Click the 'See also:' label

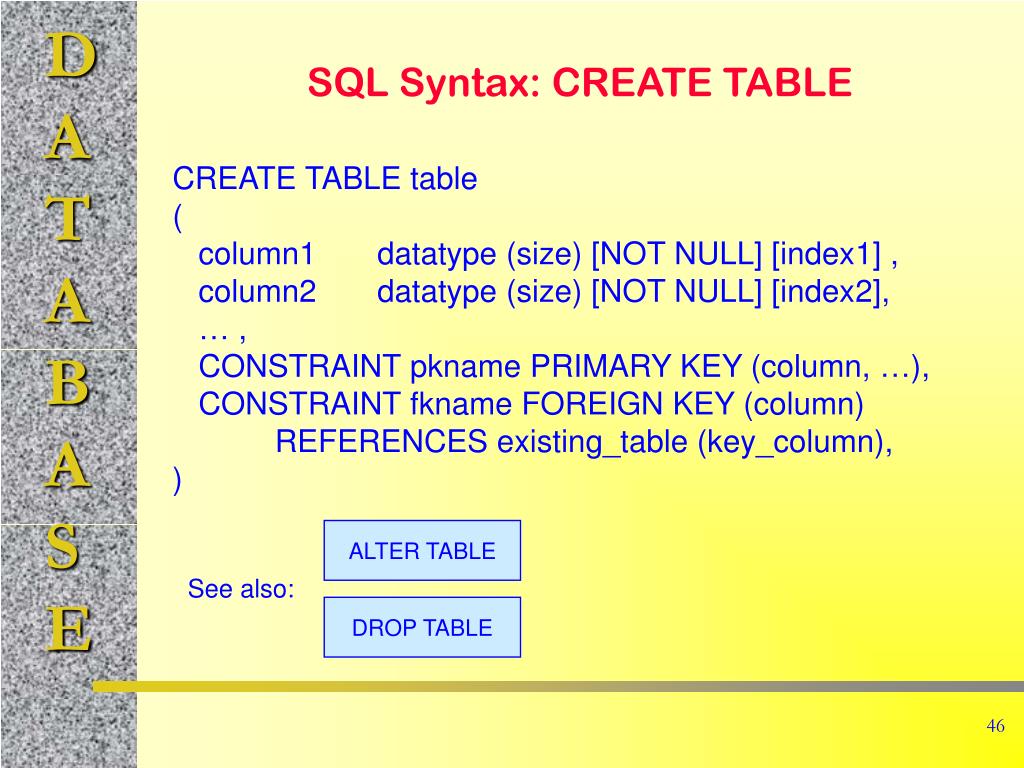[241, 590]
